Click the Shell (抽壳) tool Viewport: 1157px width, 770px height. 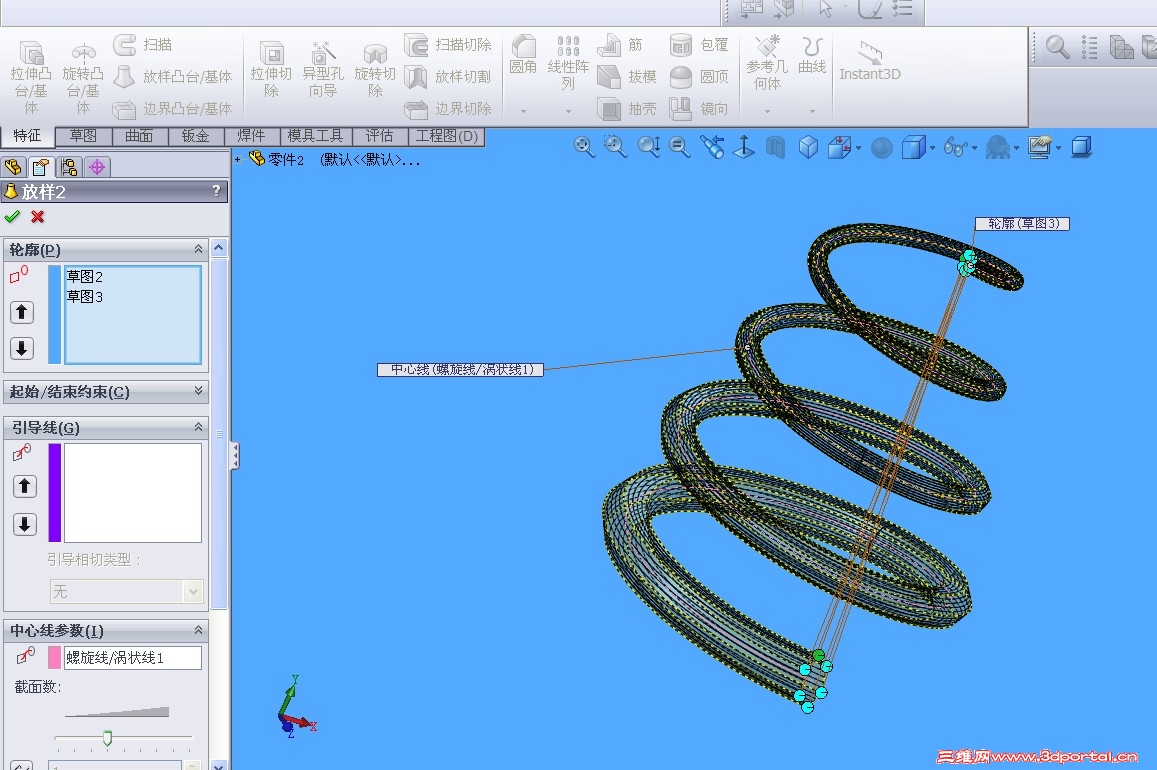(626, 109)
